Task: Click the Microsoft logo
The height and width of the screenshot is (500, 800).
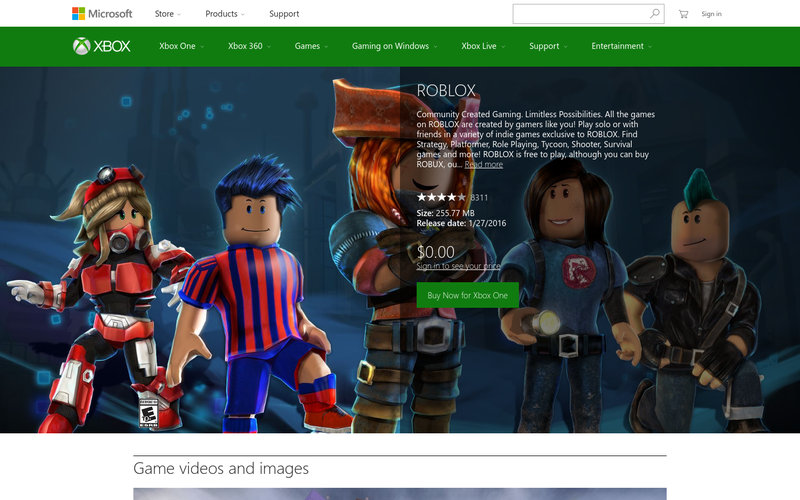Action: [x=102, y=14]
